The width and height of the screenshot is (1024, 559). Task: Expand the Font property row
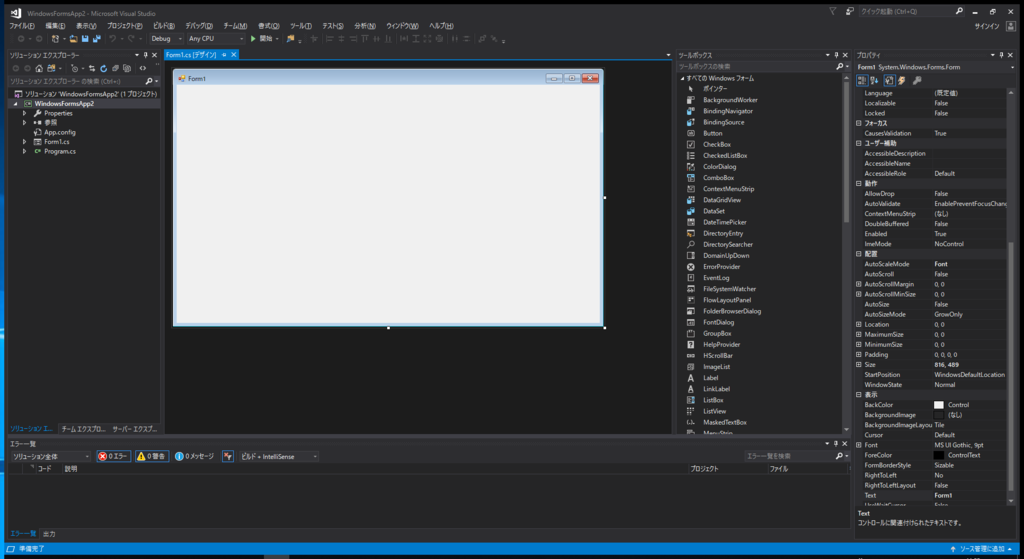pos(859,445)
